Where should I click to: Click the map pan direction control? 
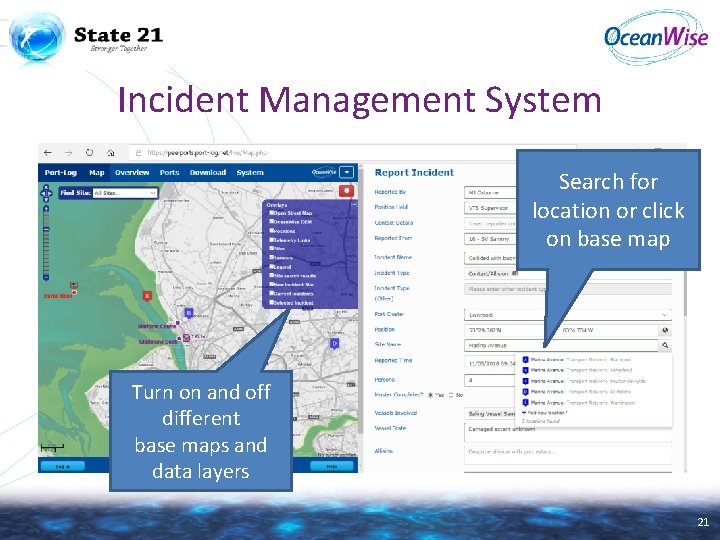click(x=46, y=193)
